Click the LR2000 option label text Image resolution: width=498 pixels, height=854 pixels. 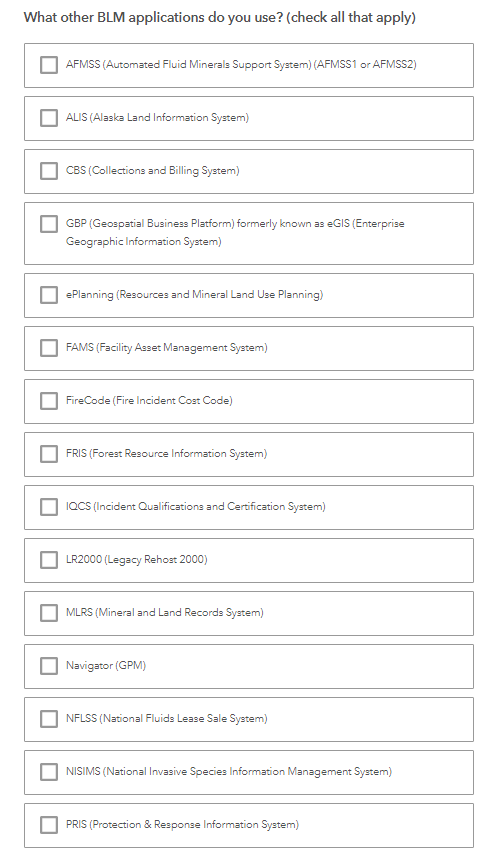point(137,559)
